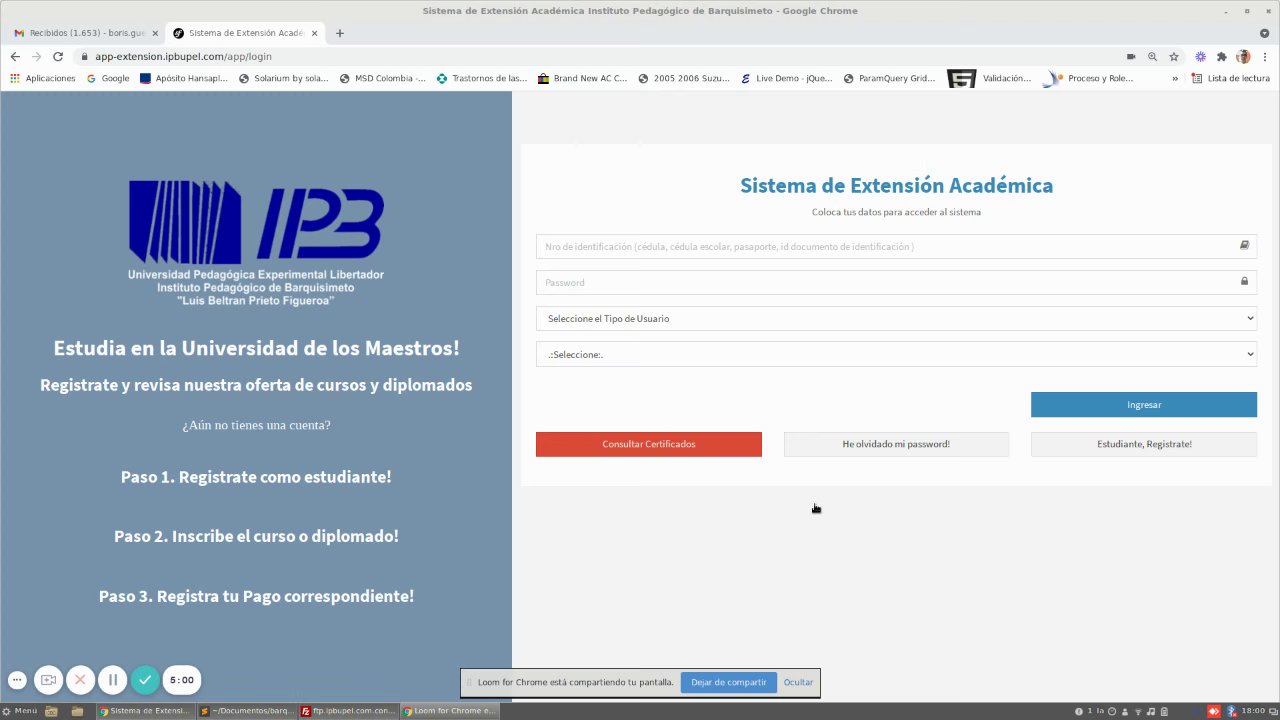Click the Ingresar button

1144,405
